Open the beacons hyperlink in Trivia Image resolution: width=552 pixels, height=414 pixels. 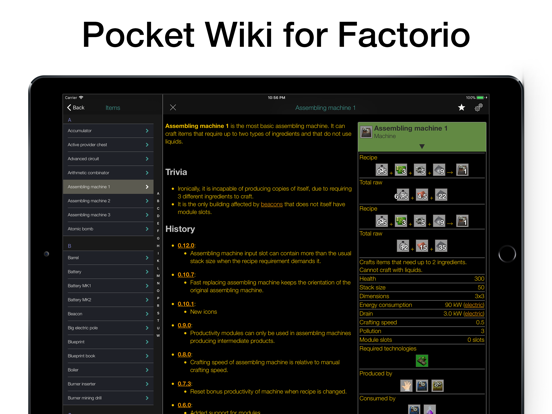(271, 204)
